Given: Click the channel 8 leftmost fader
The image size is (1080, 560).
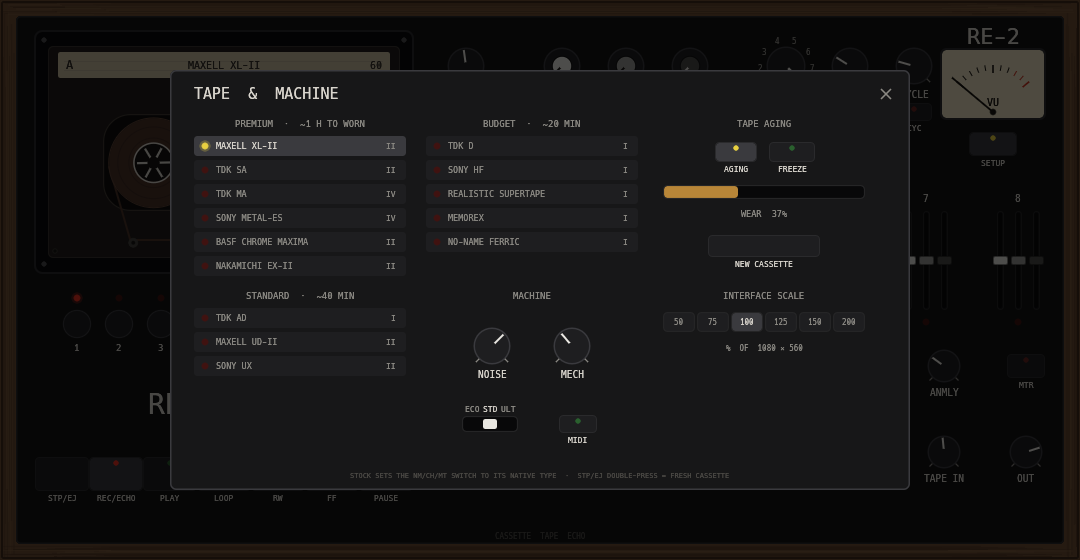Looking at the screenshot, I should pyautogui.click(x=1000, y=260).
